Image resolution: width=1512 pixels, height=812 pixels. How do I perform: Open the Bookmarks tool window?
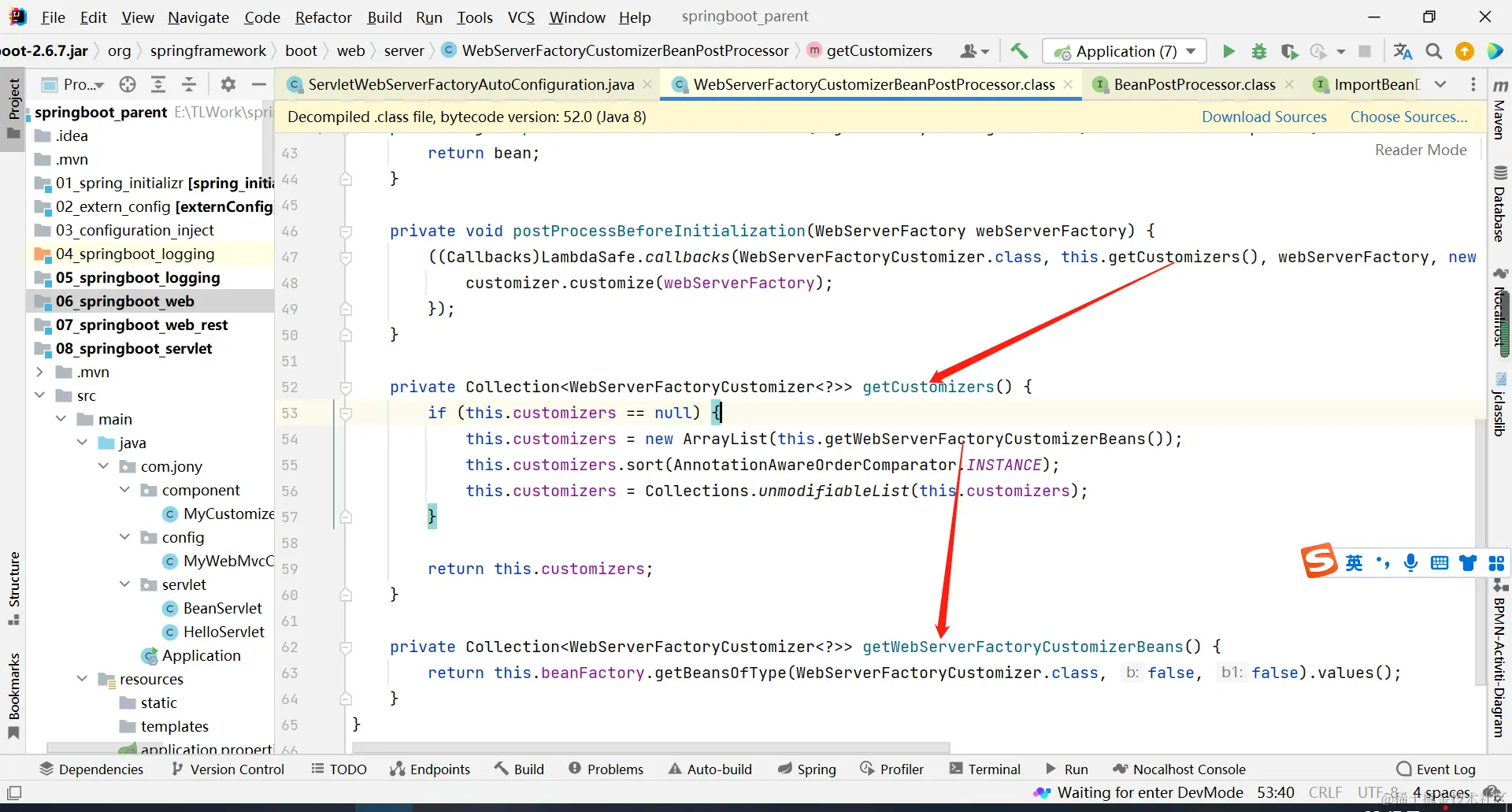pos(14,695)
